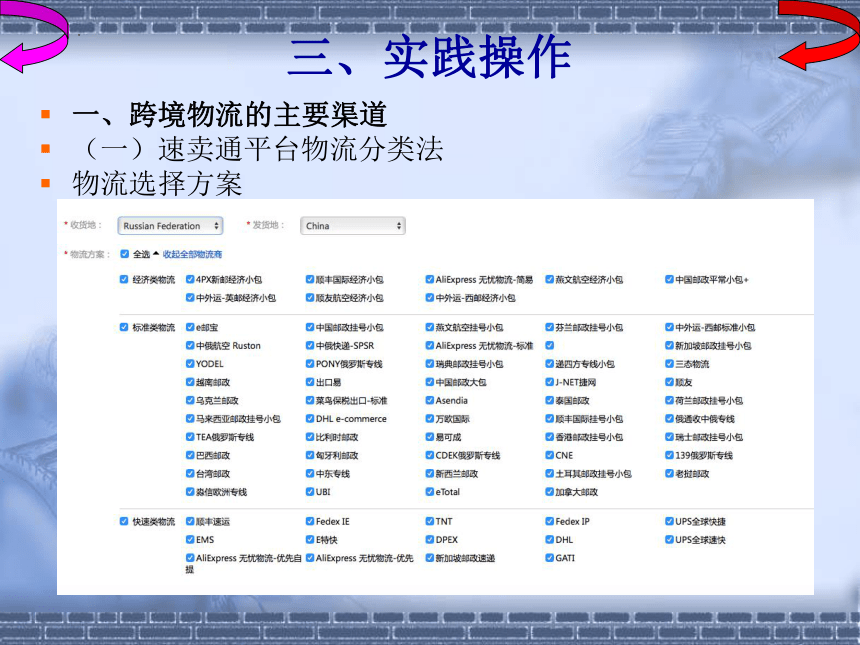Uncheck the EMS option
The height and width of the screenshot is (645, 860).
190,540
